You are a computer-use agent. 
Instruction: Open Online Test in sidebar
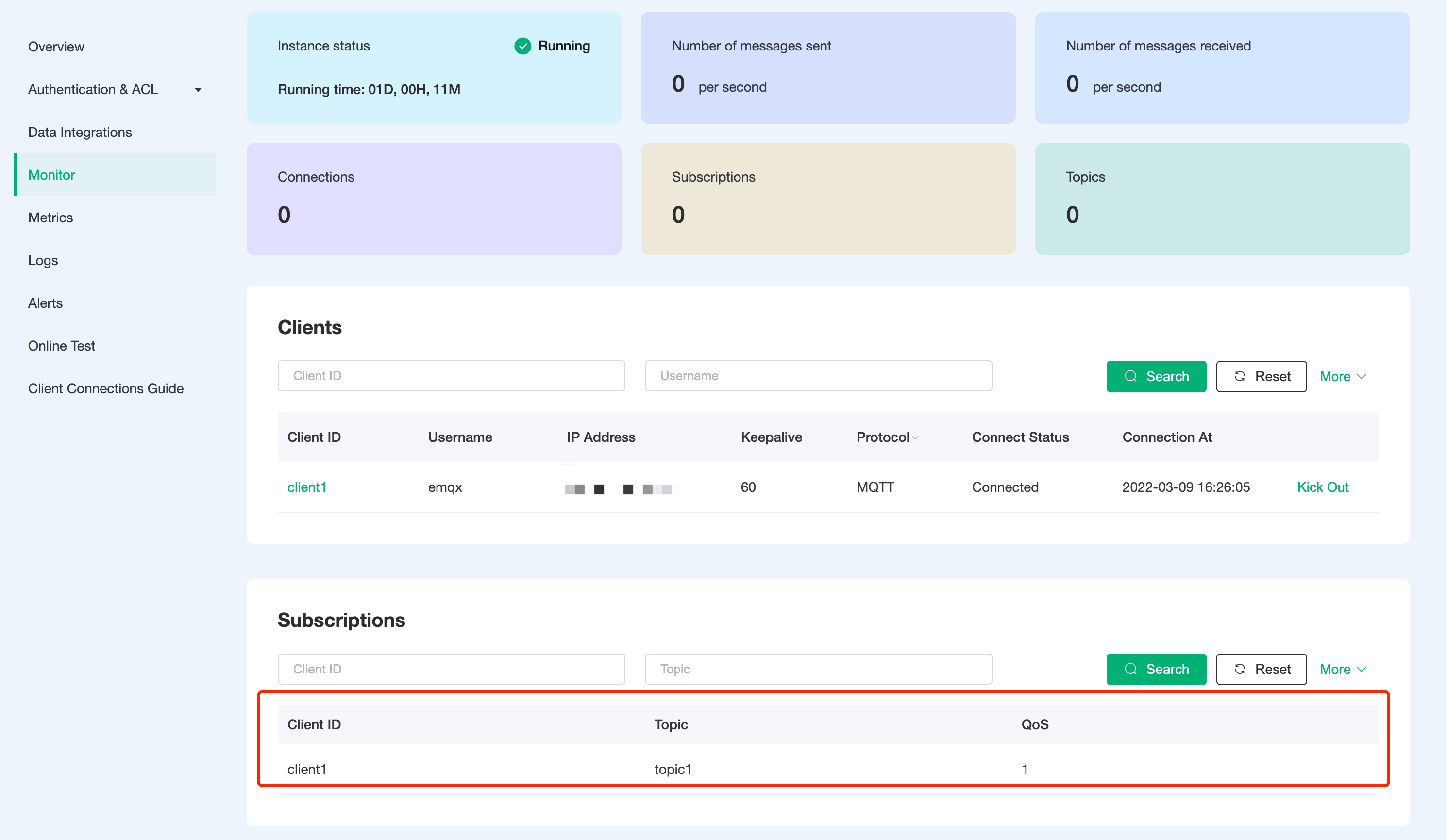point(62,346)
